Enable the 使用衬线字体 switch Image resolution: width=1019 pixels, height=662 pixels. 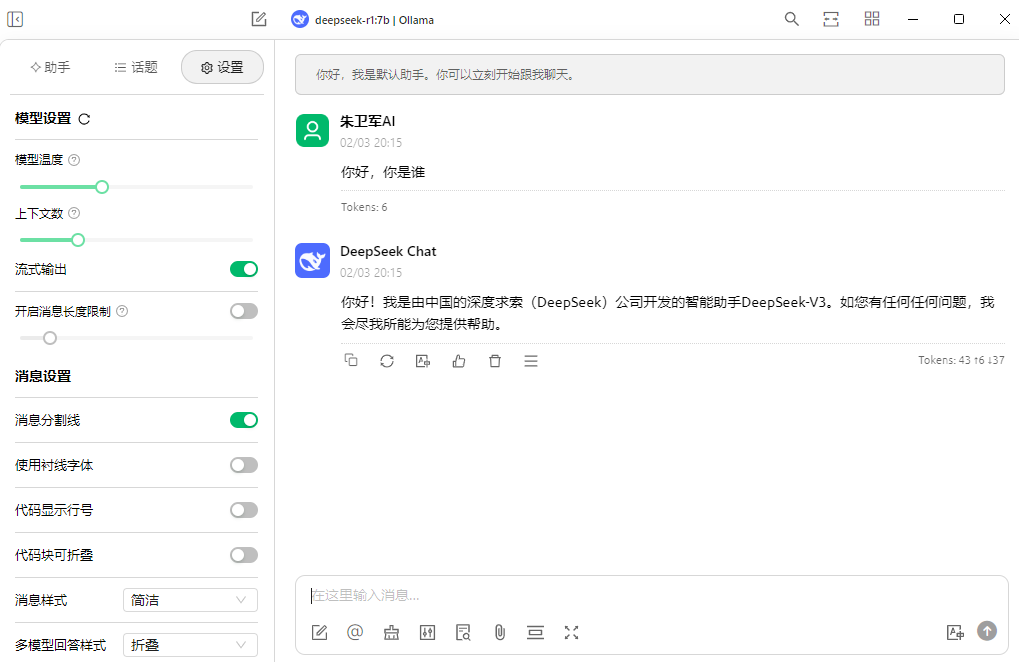click(x=244, y=465)
